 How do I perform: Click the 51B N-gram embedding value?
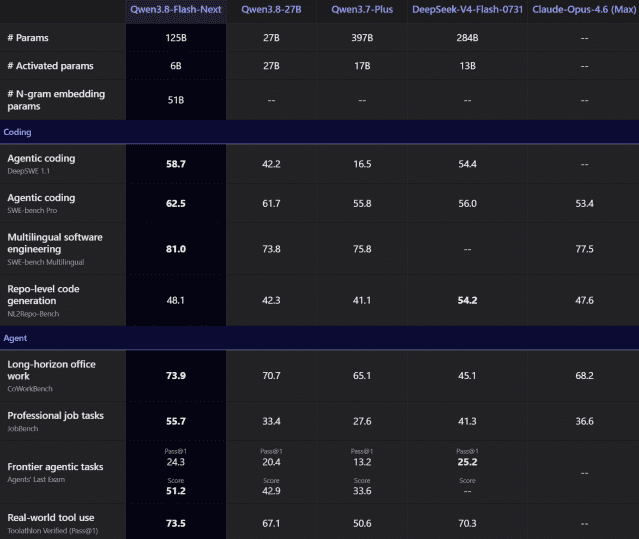(176, 100)
